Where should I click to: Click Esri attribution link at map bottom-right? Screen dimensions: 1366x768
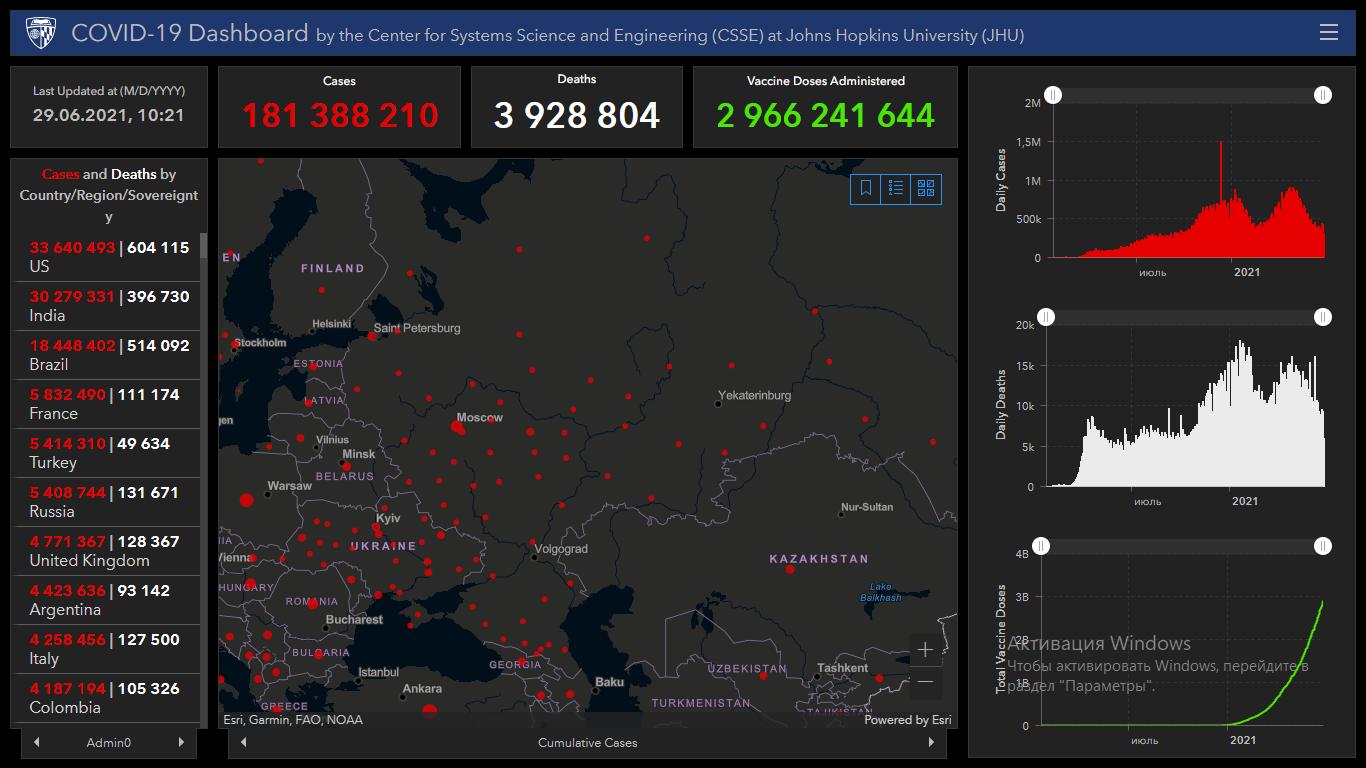[907, 720]
